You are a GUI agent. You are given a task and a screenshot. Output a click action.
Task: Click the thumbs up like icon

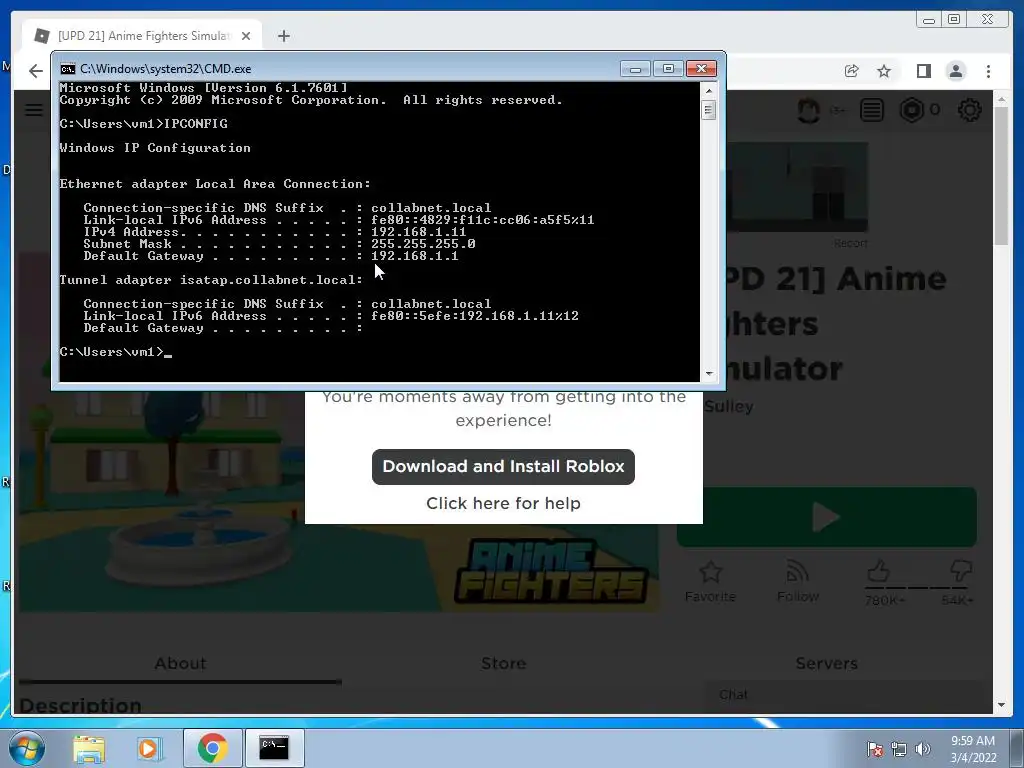pyautogui.click(x=878, y=571)
